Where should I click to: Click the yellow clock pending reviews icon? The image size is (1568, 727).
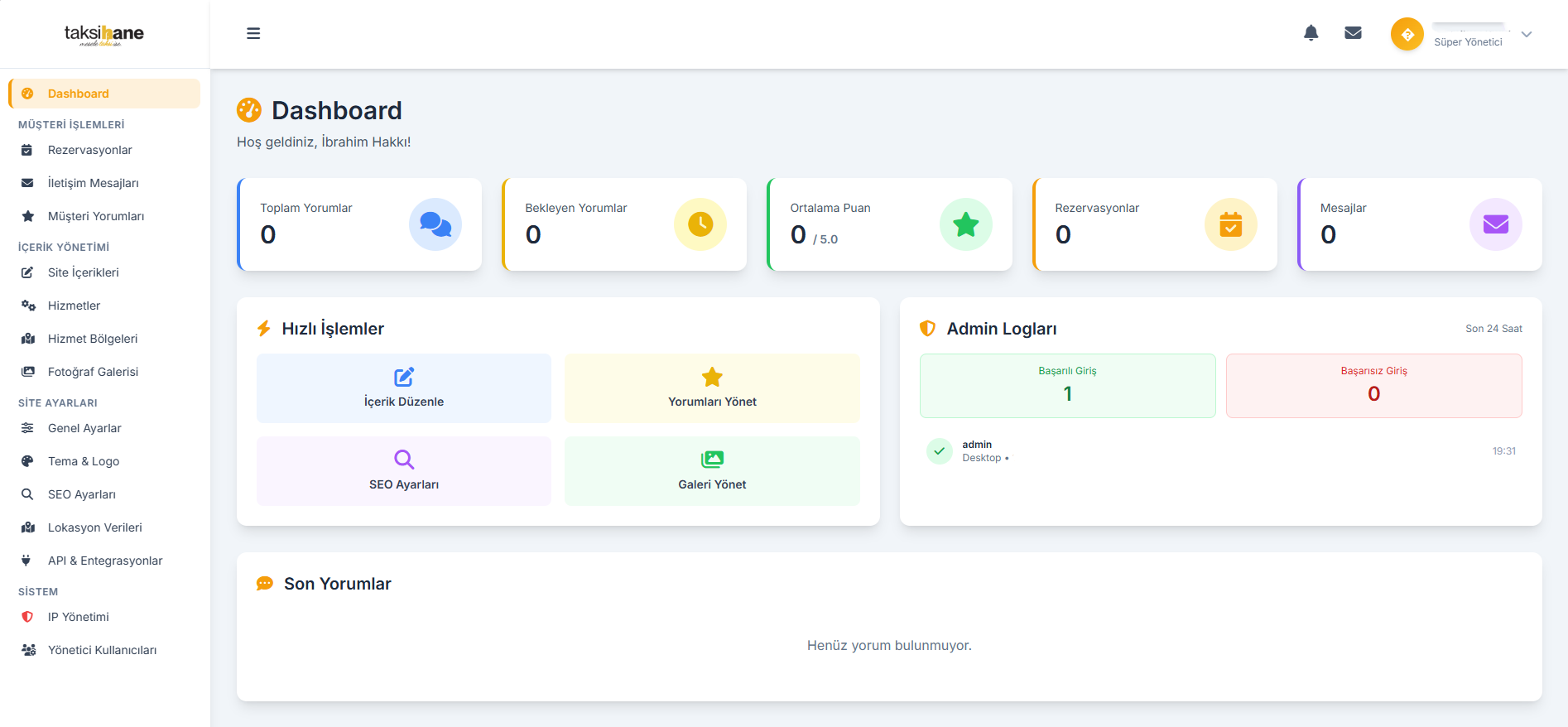700,224
